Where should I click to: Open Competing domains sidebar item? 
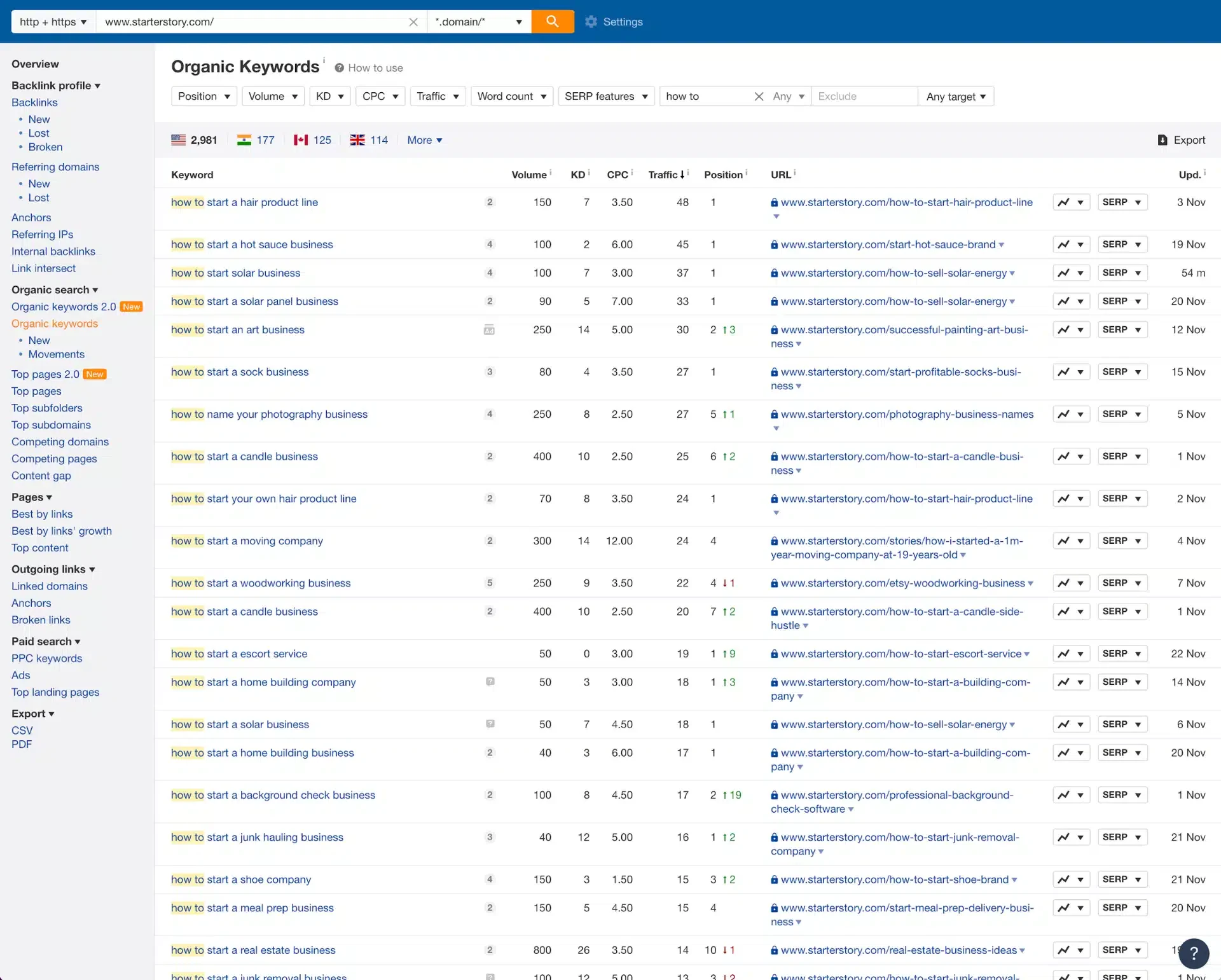click(x=60, y=442)
